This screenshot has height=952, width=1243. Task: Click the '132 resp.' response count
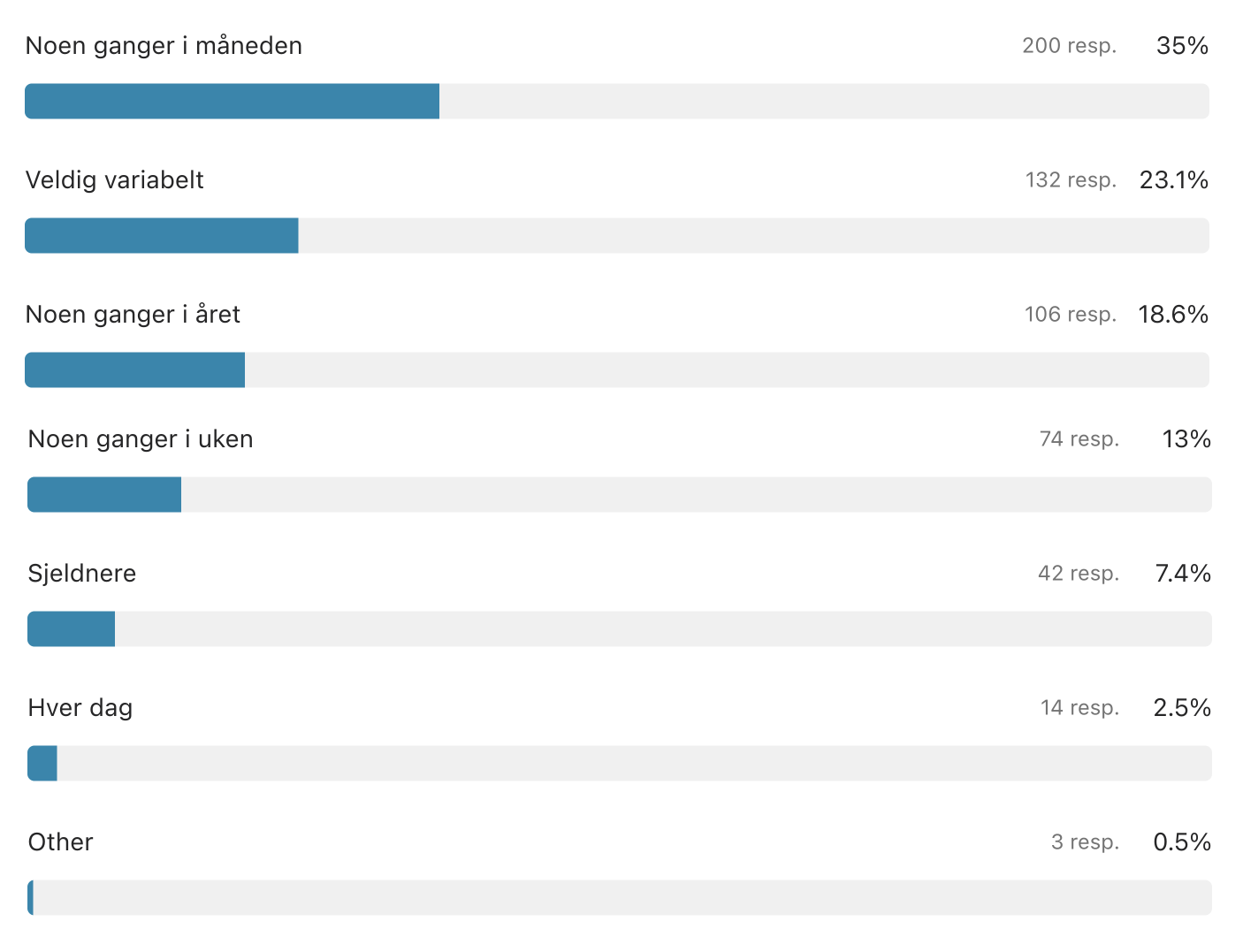(x=1071, y=180)
